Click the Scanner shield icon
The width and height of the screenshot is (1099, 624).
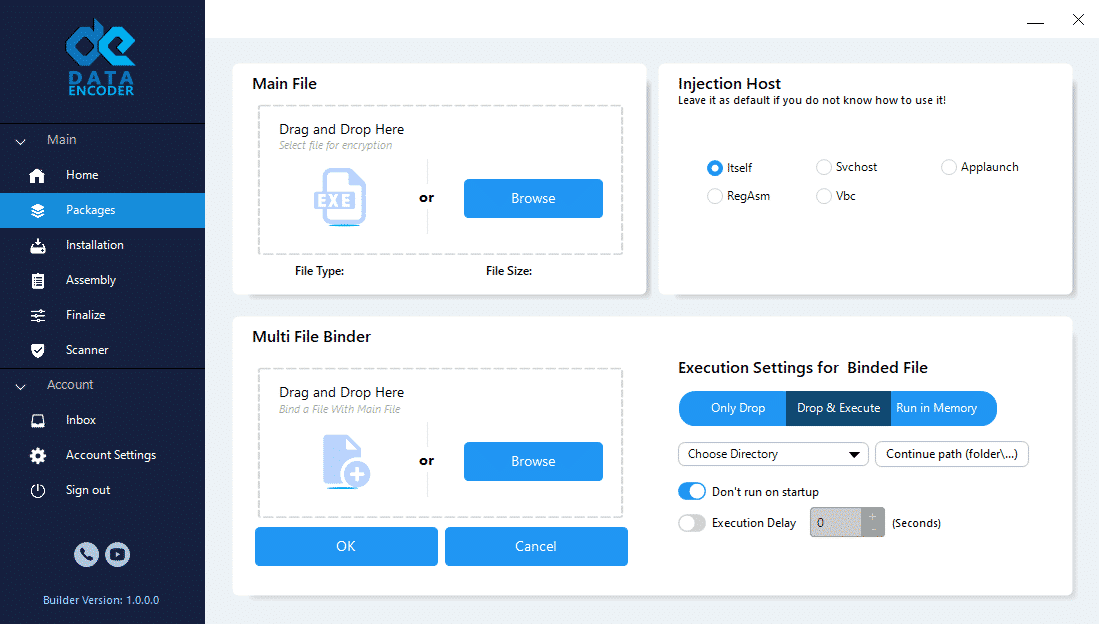38,351
